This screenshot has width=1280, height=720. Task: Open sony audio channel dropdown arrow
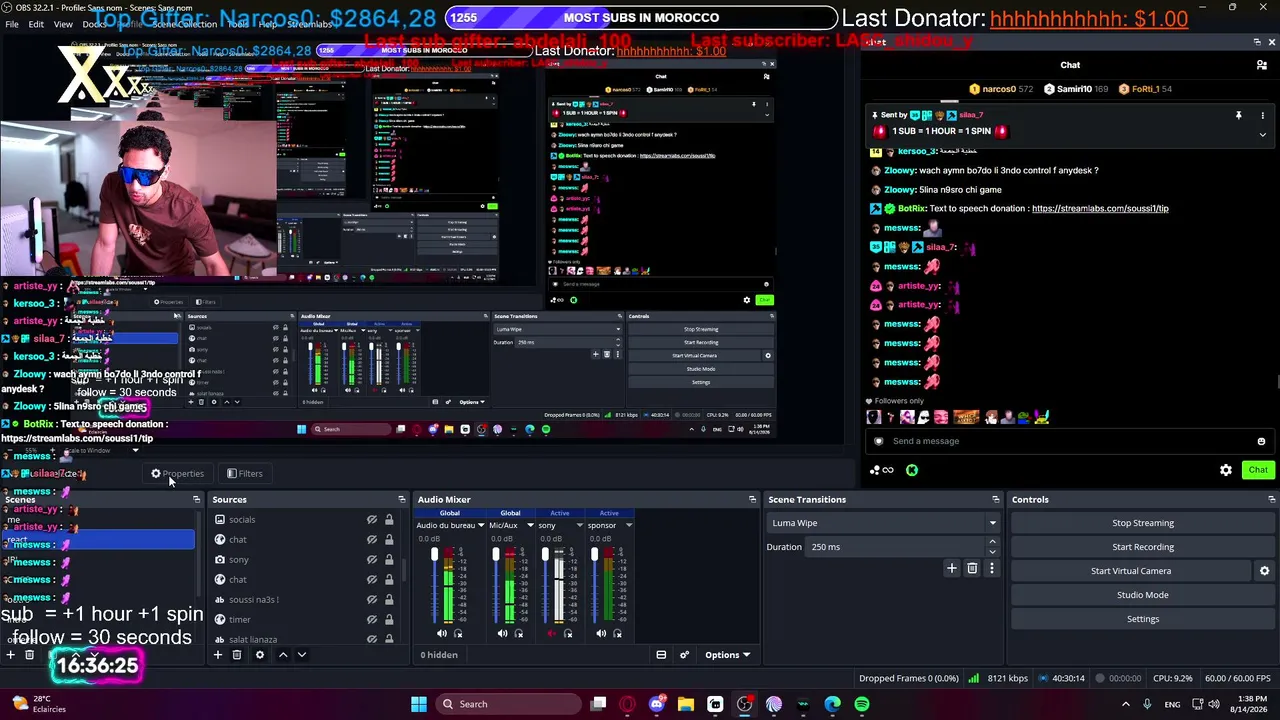[x=579, y=525]
